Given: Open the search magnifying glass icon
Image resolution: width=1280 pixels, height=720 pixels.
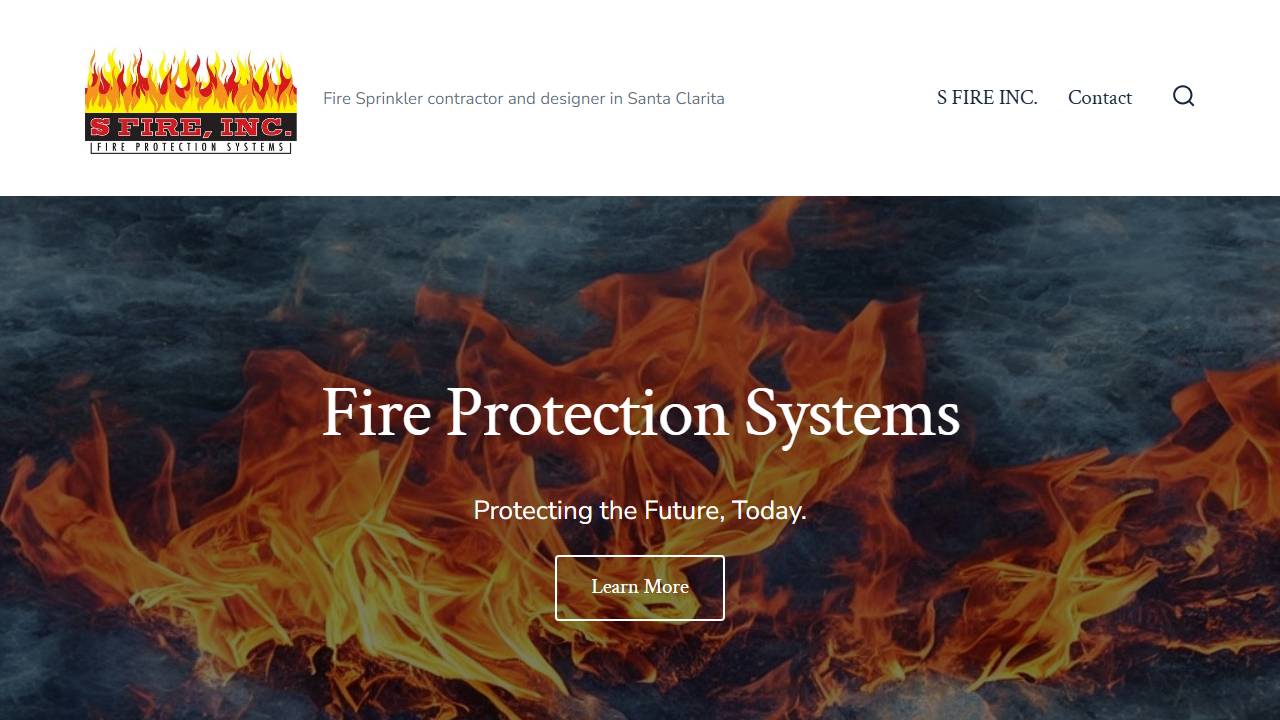Looking at the screenshot, I should (x=1184, y=96).
